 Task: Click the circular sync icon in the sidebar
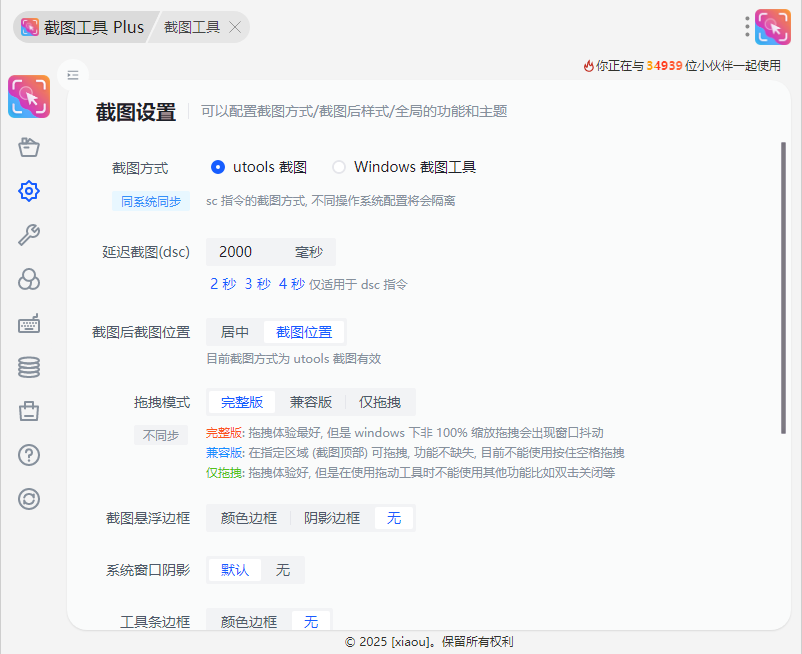tap(29, 499)
